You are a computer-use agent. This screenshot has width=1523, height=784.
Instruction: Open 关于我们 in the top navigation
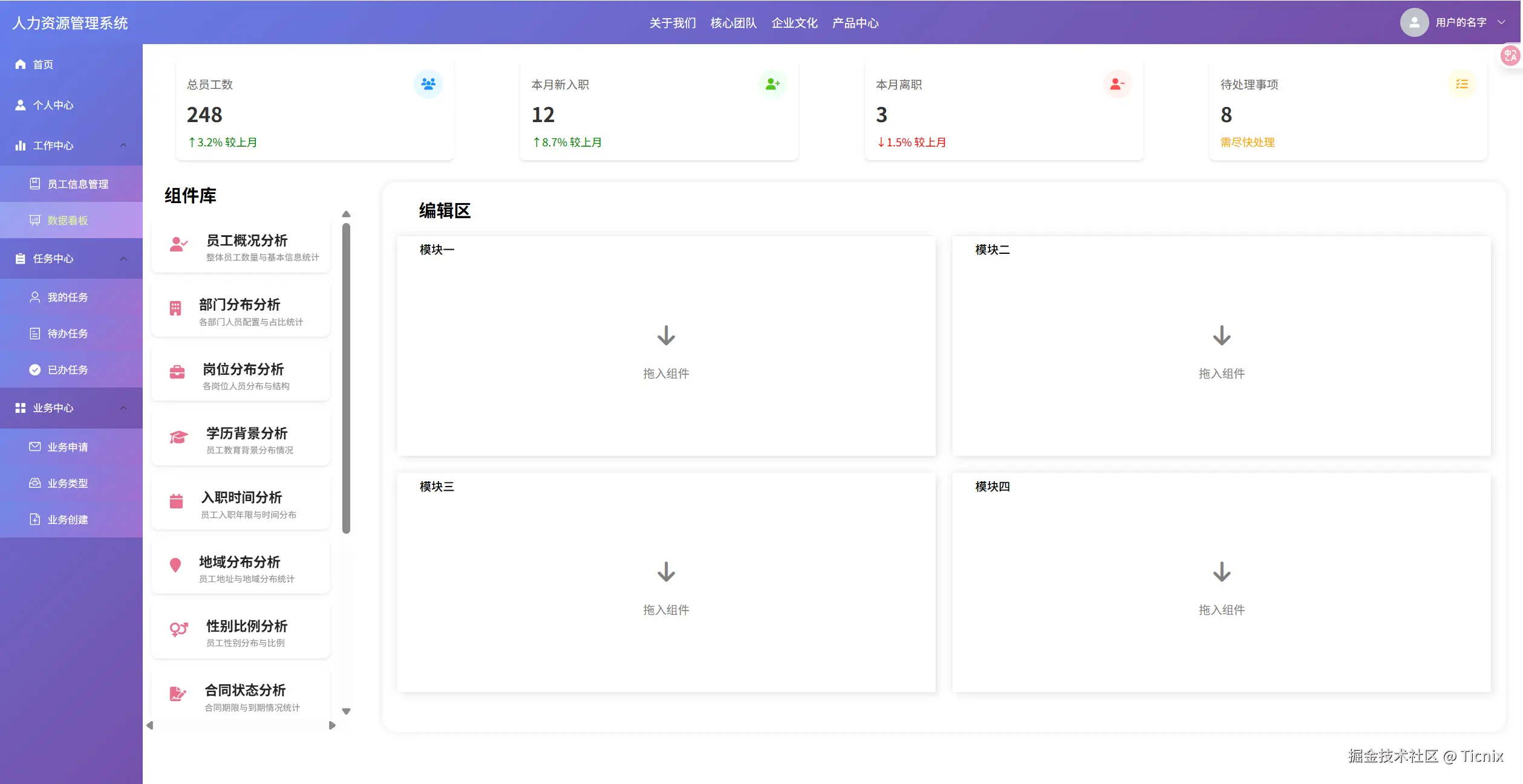click(673, 23)
